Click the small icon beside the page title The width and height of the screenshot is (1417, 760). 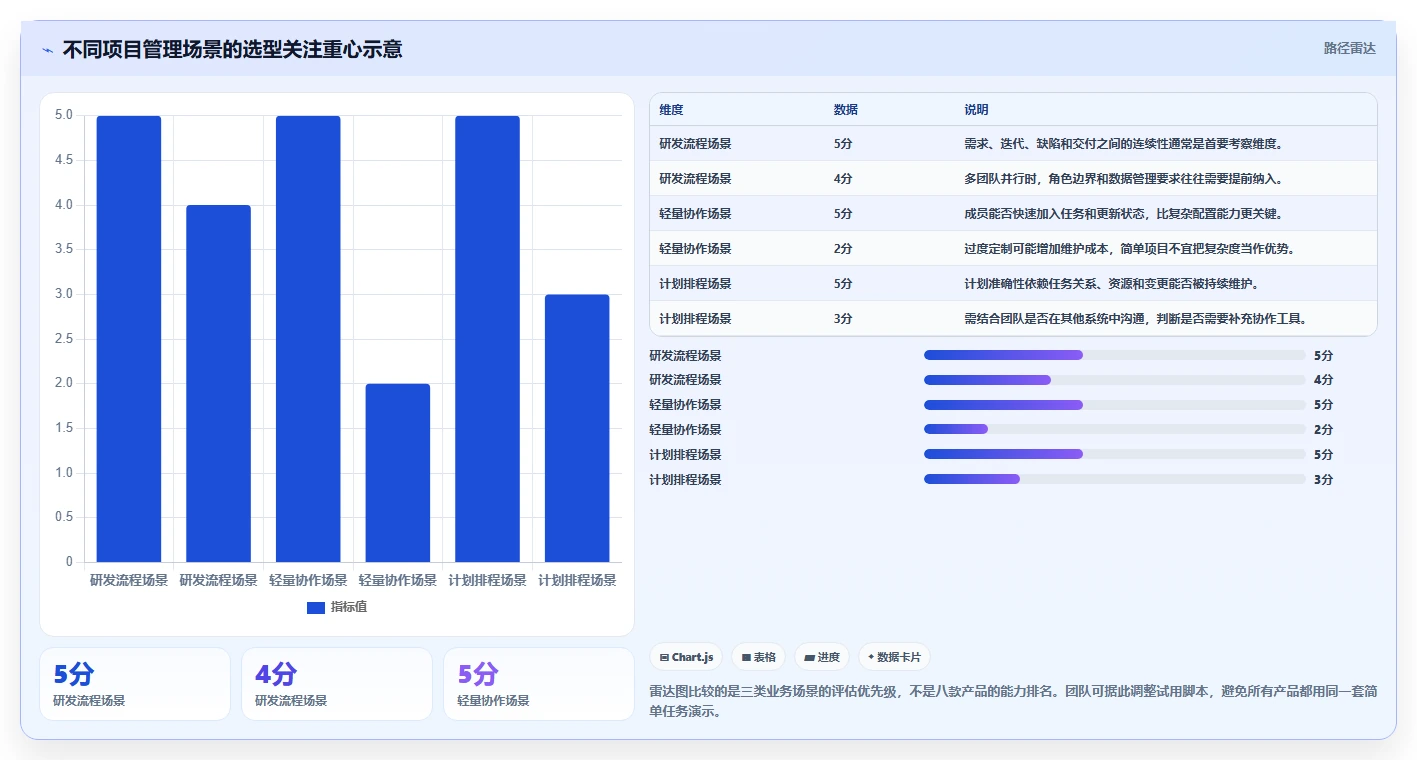tap(47, 50)
